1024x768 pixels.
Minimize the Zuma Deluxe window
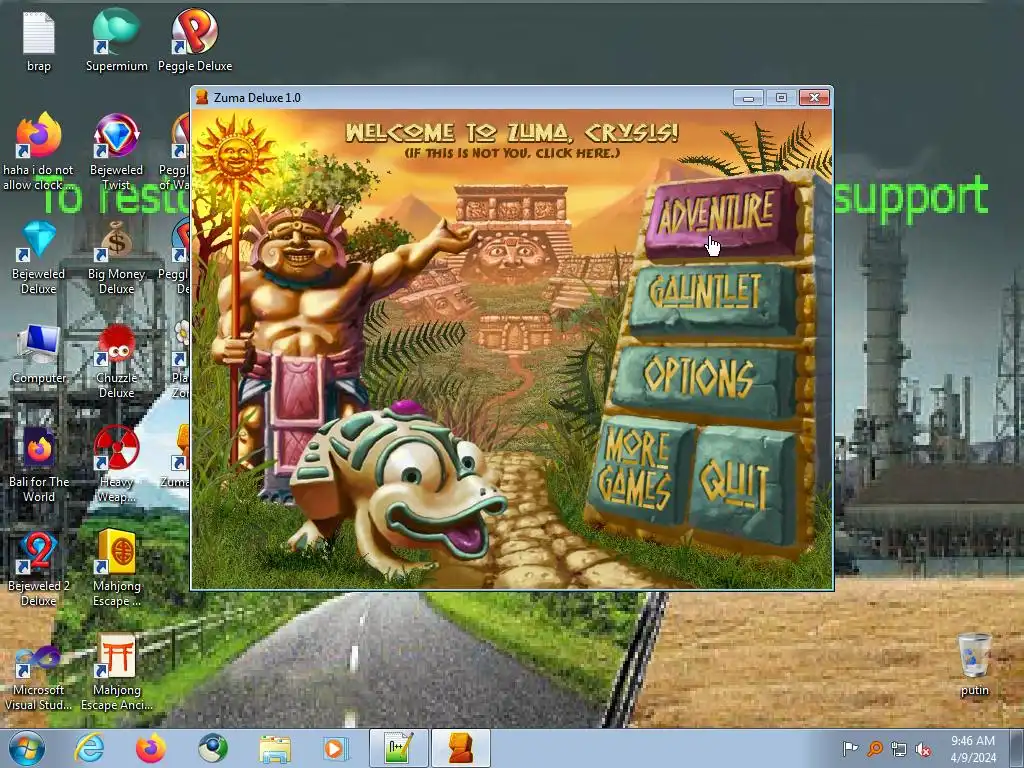click(x=748, y=98)
